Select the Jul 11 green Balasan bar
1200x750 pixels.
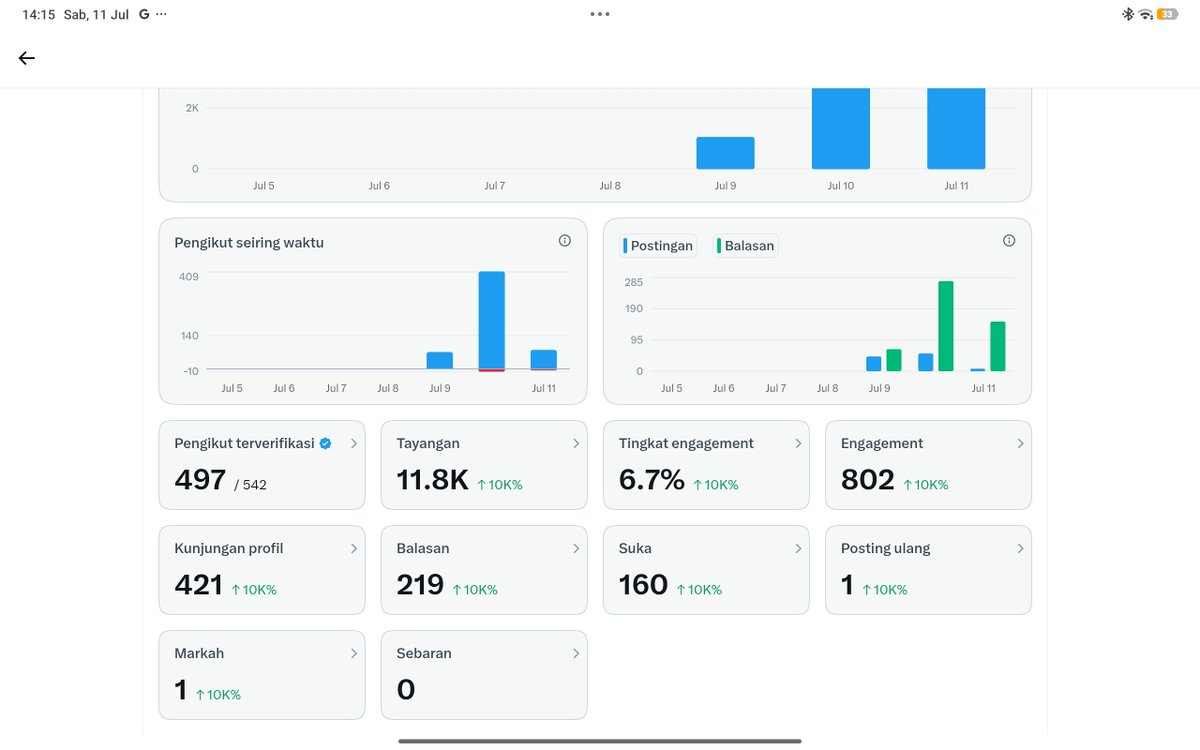pos(998,346)
